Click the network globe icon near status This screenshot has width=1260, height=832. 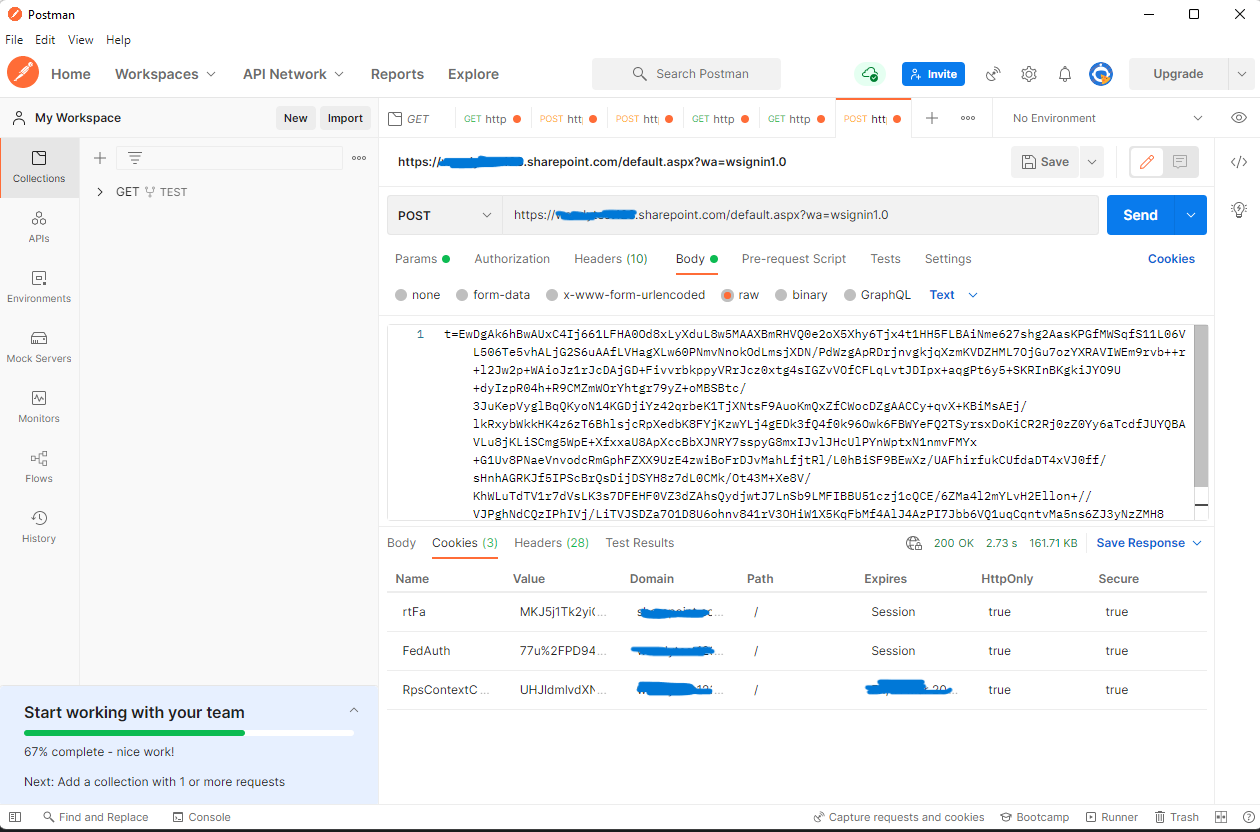(914, 543)
